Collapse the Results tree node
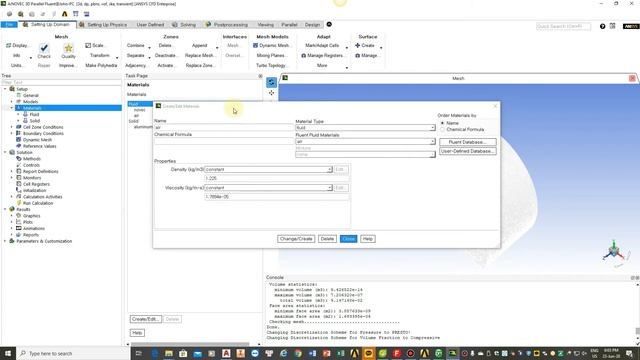The width and height of the screenshot is (640, 360). click(5, 209)
